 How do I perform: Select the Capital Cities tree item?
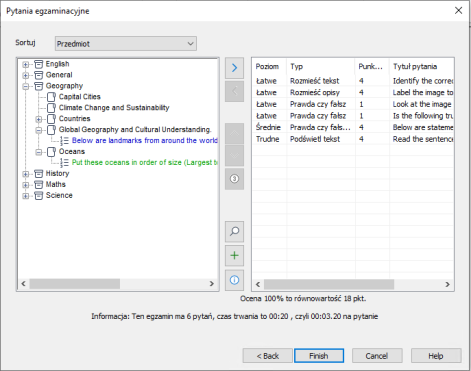[80, 97]
